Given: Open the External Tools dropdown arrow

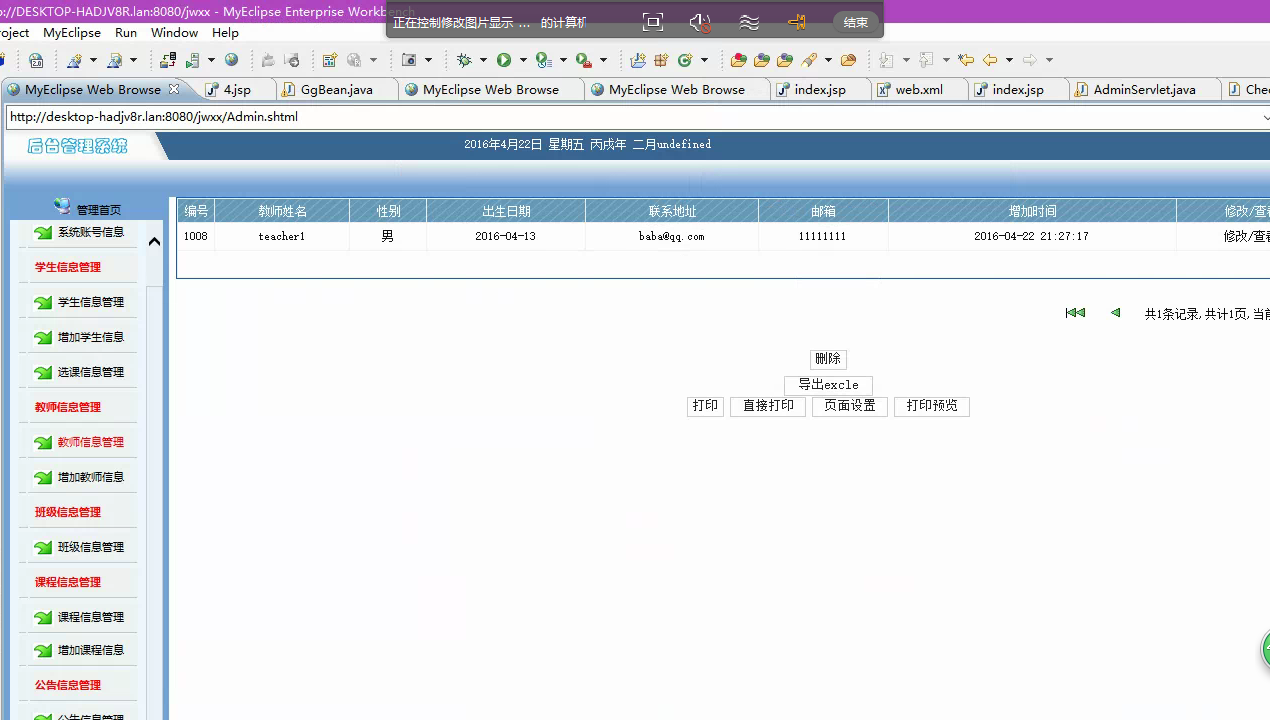Looking at the screenshot, I should [602, 60].
